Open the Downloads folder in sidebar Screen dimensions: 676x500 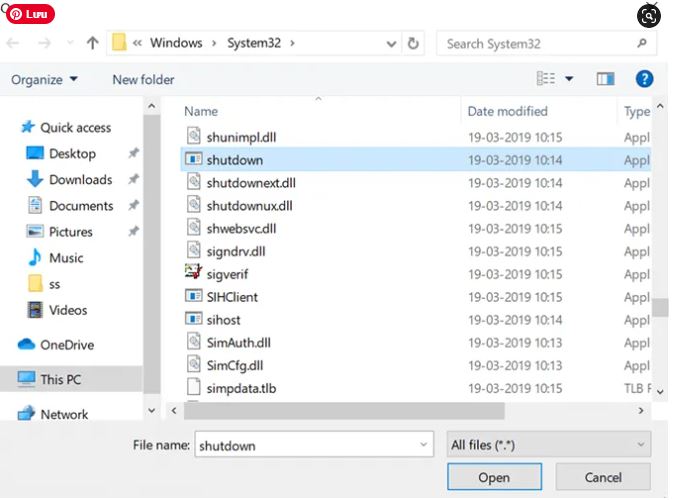coord(80,180)
